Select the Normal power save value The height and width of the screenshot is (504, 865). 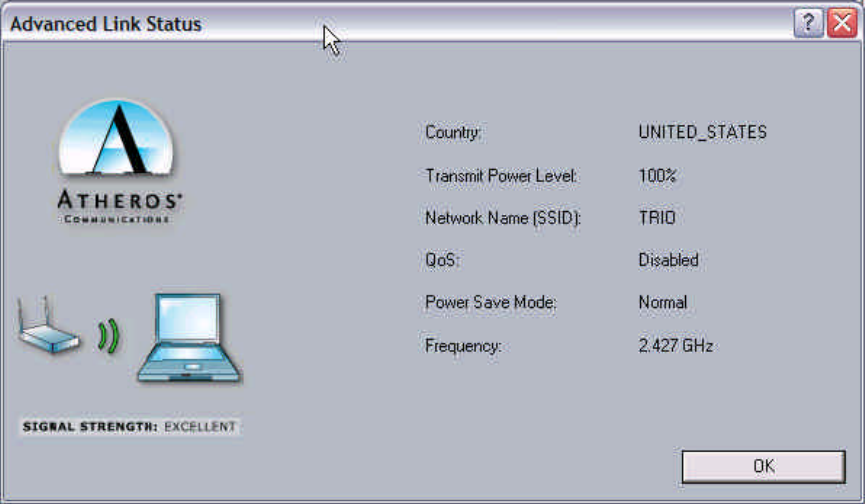(663, 303)
